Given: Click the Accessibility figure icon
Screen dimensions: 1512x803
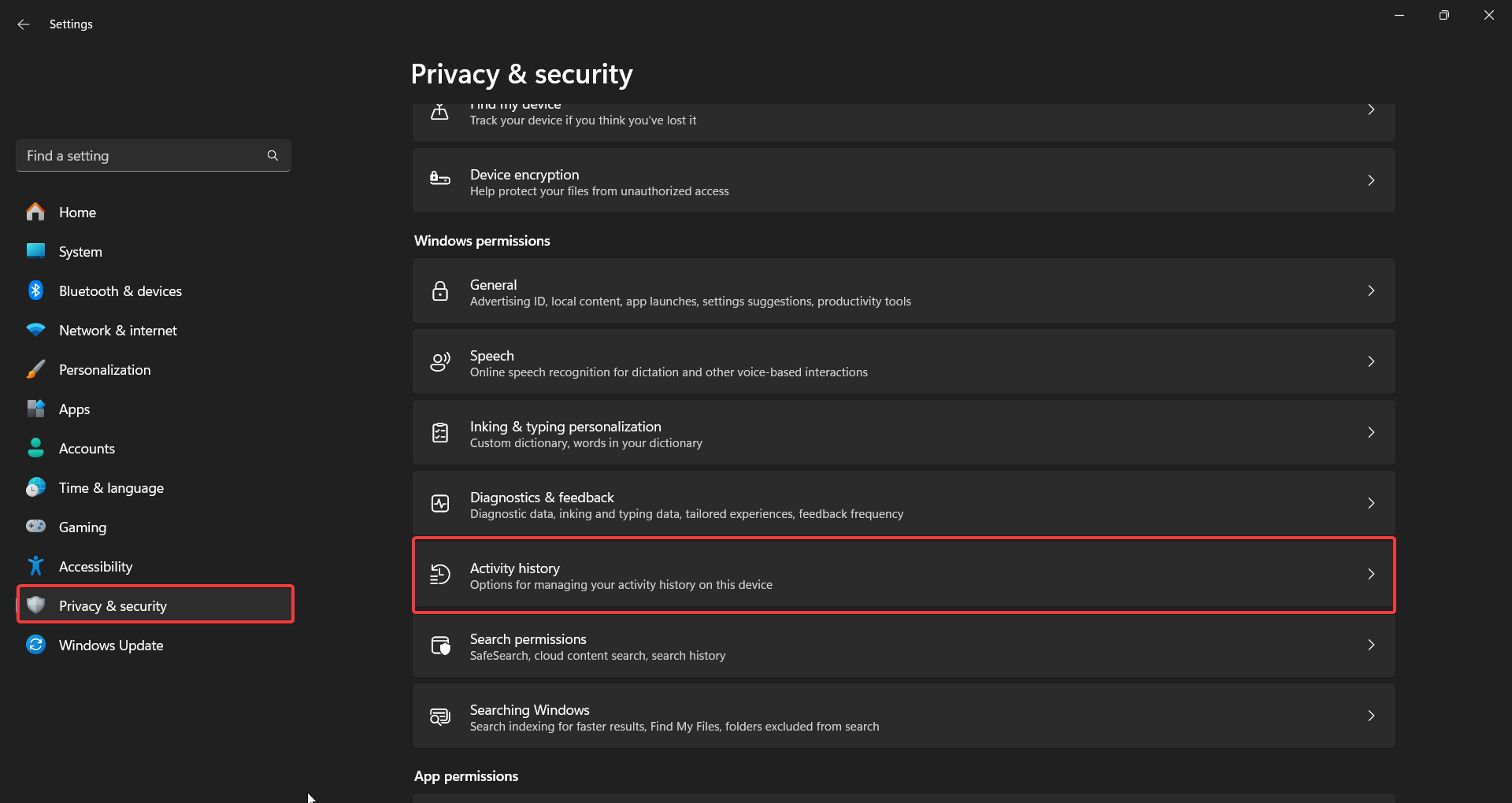Looking at the screenshot, I should click(35, 566).
